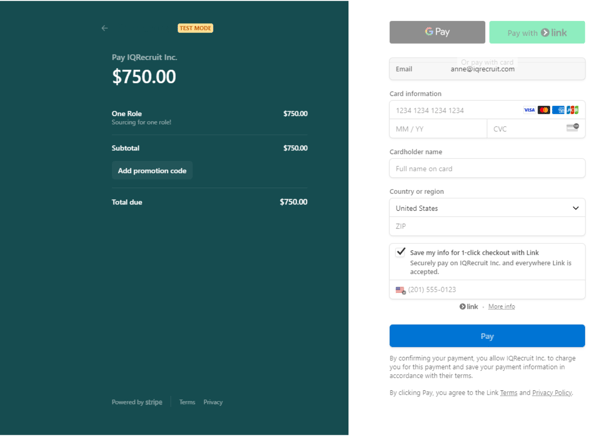Click the Mastercard icon
This screenshot has width=600, height=436.
coord(544,110)
